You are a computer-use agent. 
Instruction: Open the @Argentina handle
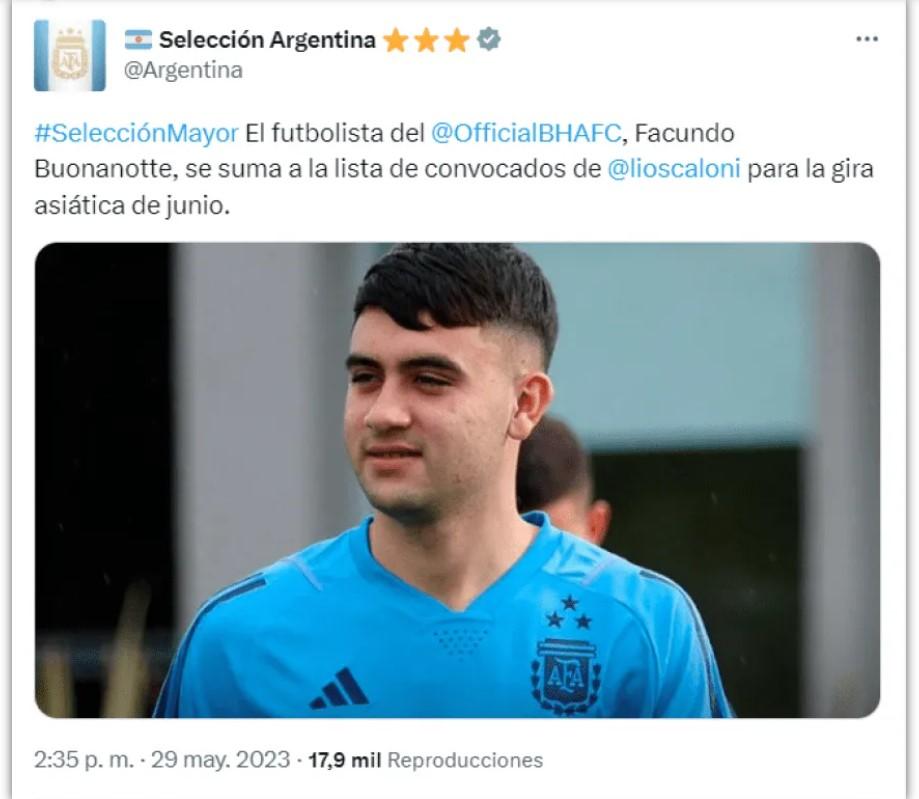183,70
